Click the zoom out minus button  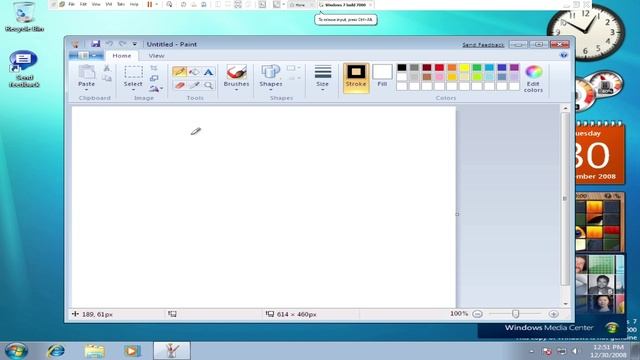[477, 314]
